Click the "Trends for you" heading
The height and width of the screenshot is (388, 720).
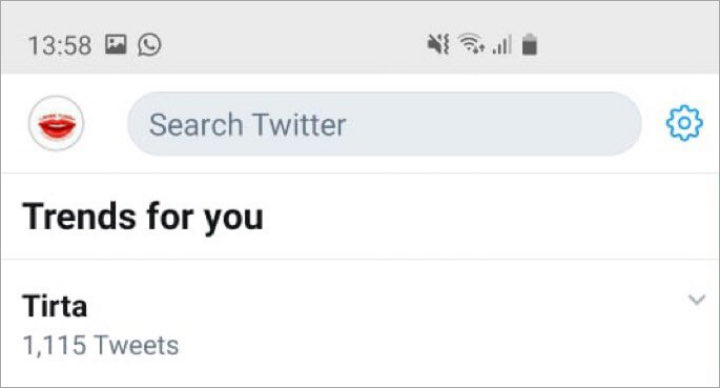(x=143, y=217)
